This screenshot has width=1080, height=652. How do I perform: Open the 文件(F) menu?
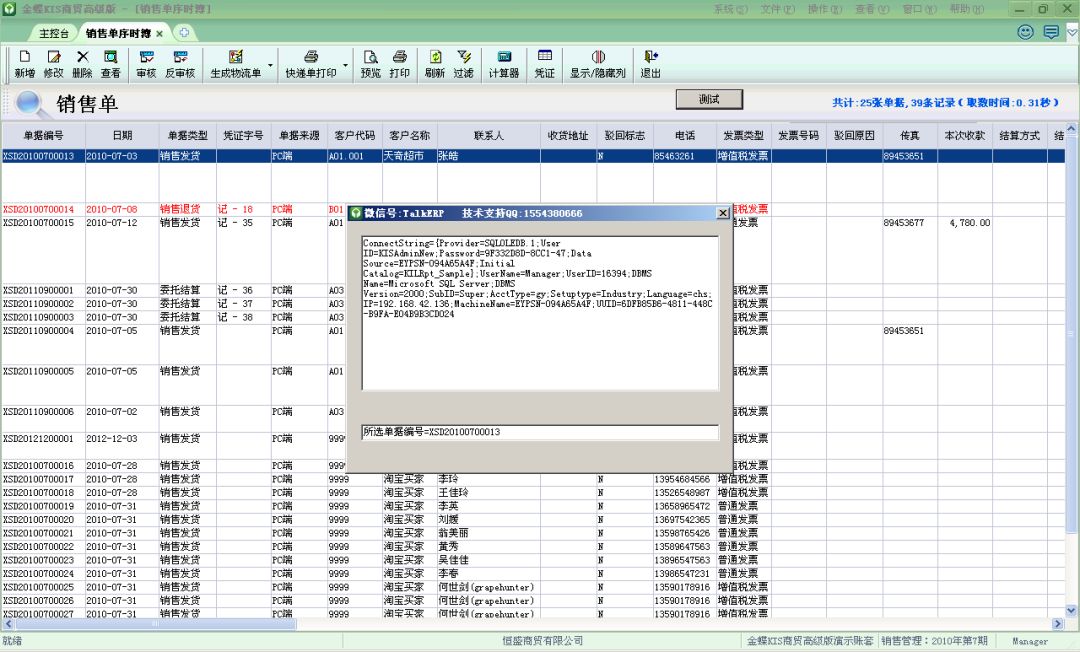click(x=778, y=9)
